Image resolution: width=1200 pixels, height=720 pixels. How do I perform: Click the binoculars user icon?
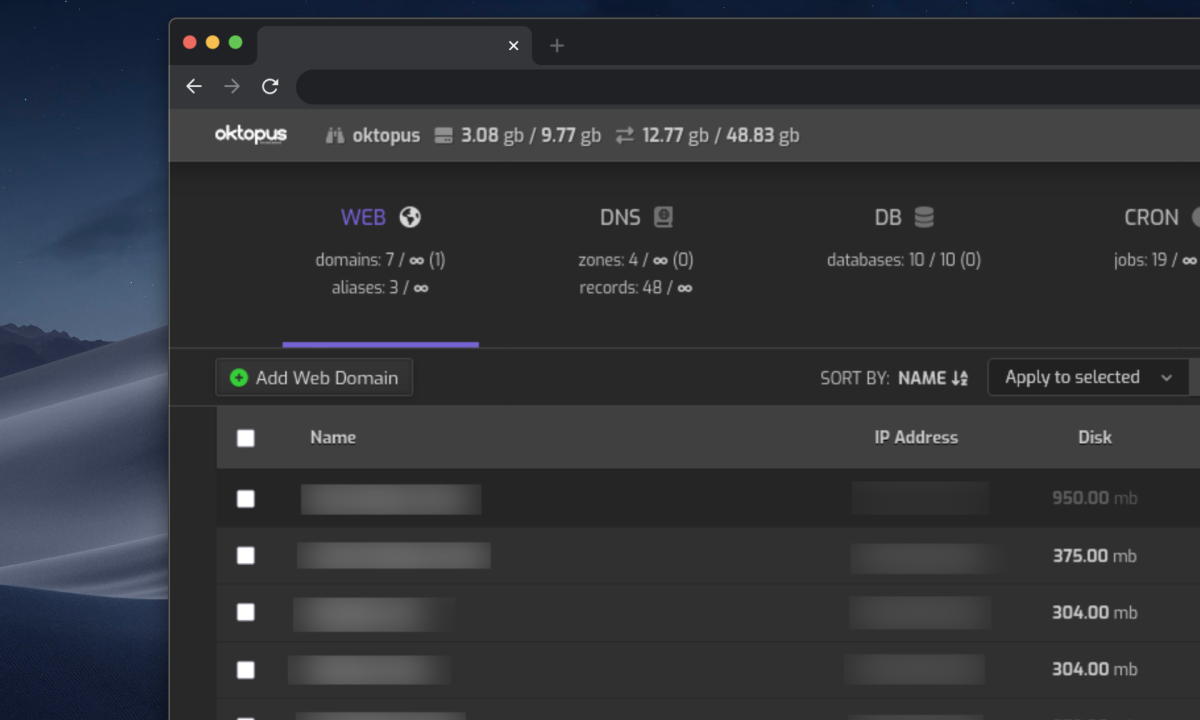(335, 135)
